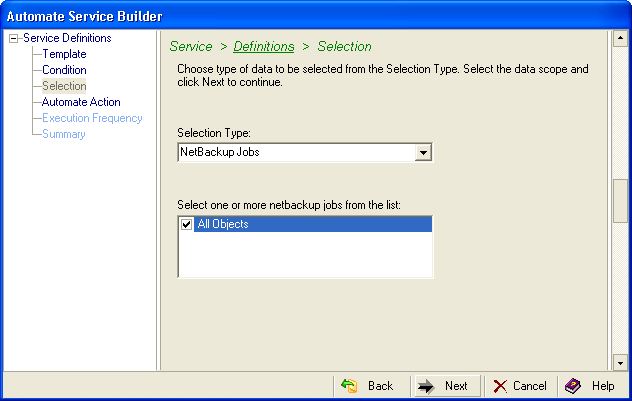Click the Service Definitions root label

(x=67, y=38)
